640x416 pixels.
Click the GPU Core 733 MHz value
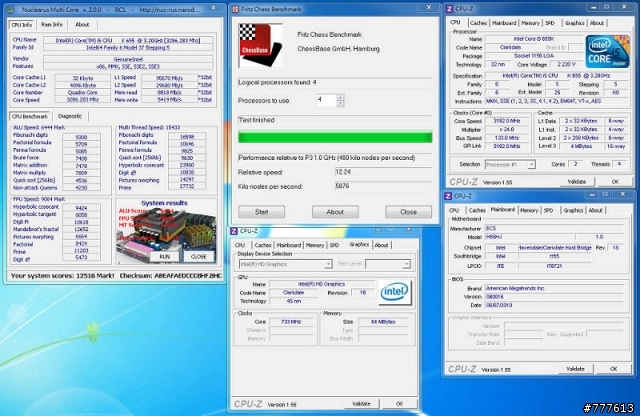[291, 322]
